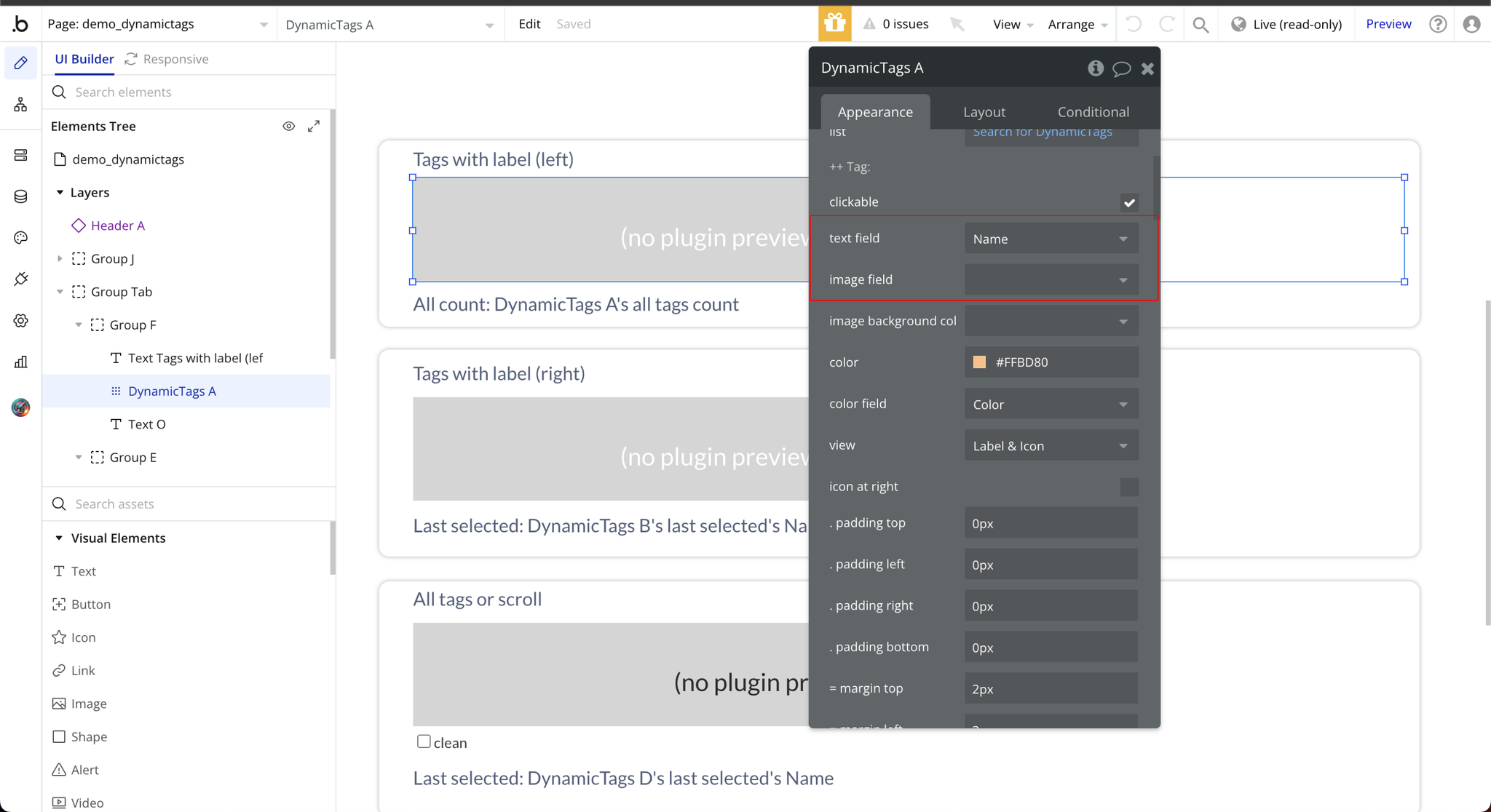The image size is (1491, 812).
Task: Open the element info icon in DynamicTags panel
Action: [1096, 68]
